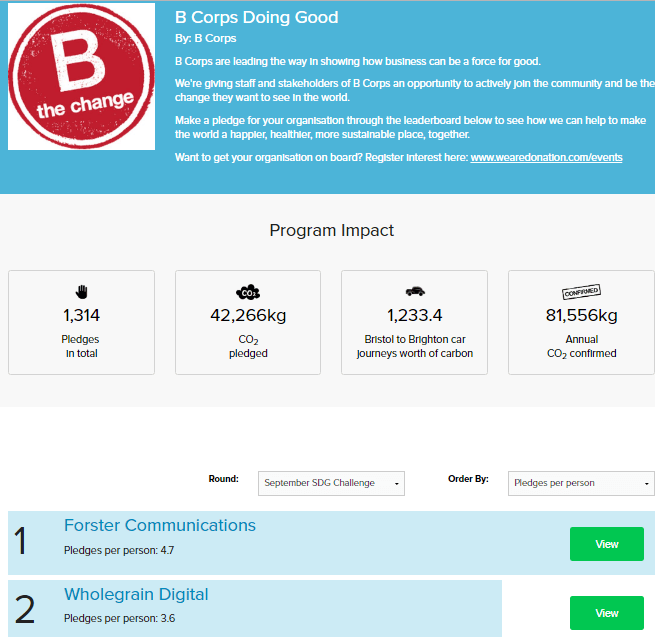This screenshot has height=637, width=655.
Task: Click the Round: label
Action: (x=223, y=479)
